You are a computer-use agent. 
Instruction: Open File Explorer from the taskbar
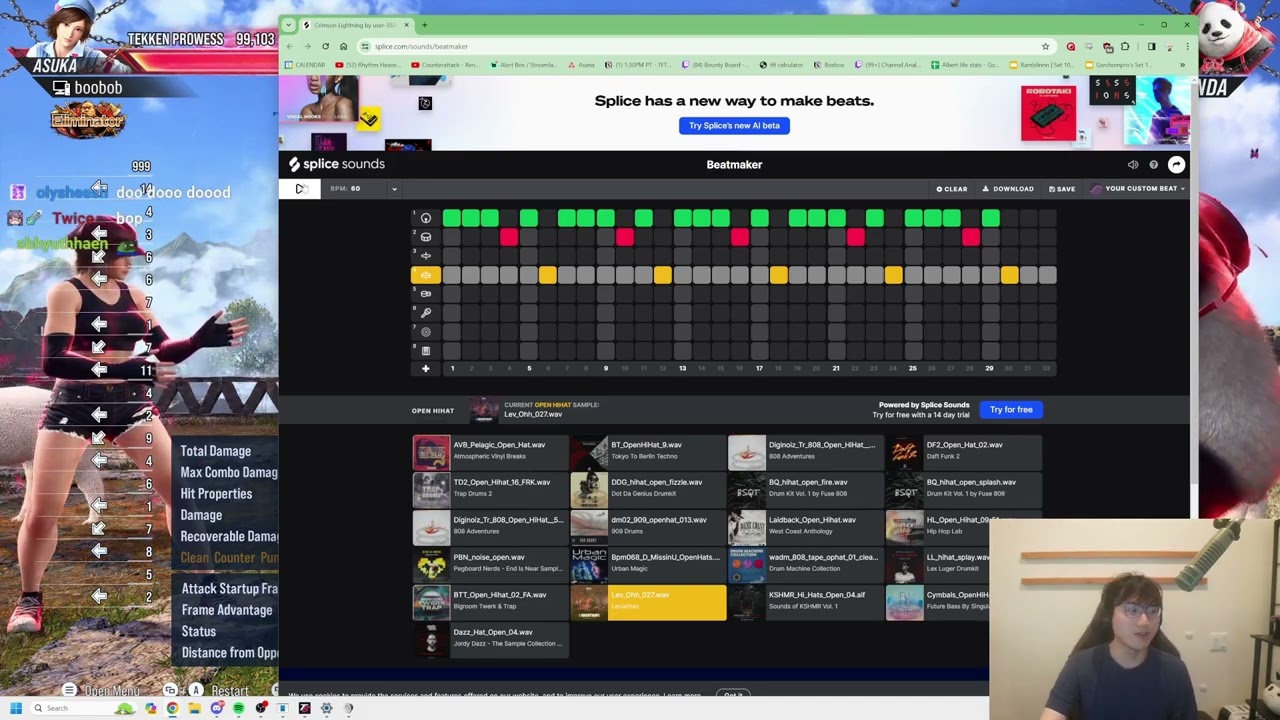(194, 708)
